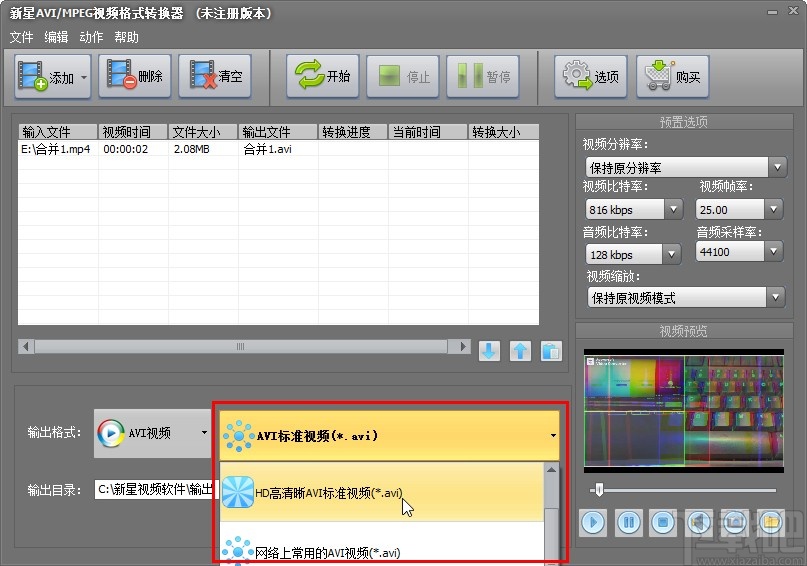Click the file list scrollbar right arrow

(x=463, y=346)
